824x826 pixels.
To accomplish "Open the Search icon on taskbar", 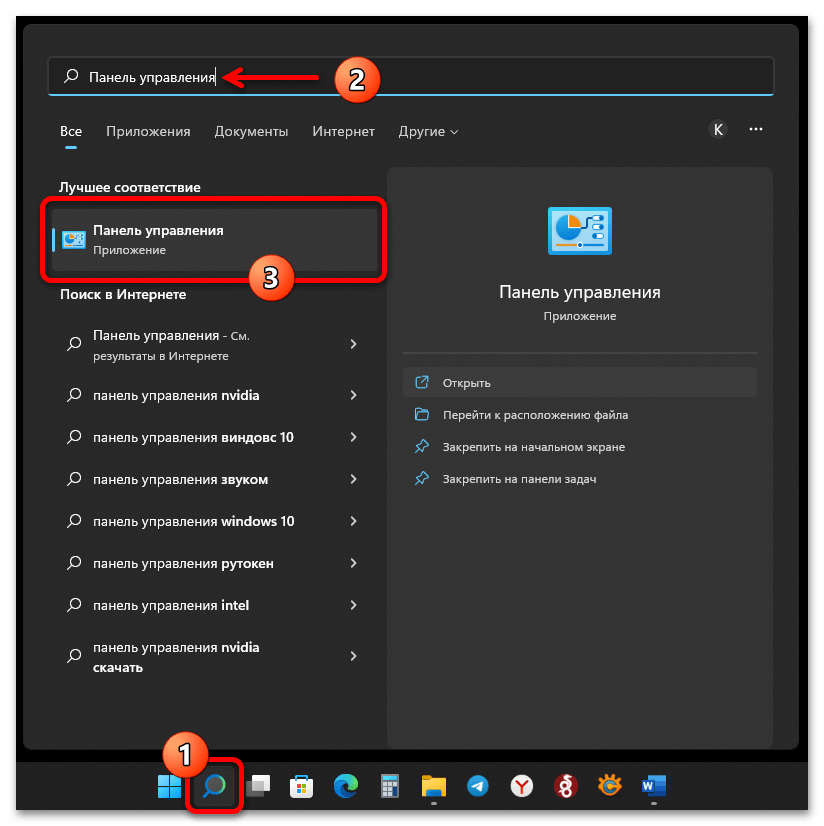I will click(x=214, y=786).
